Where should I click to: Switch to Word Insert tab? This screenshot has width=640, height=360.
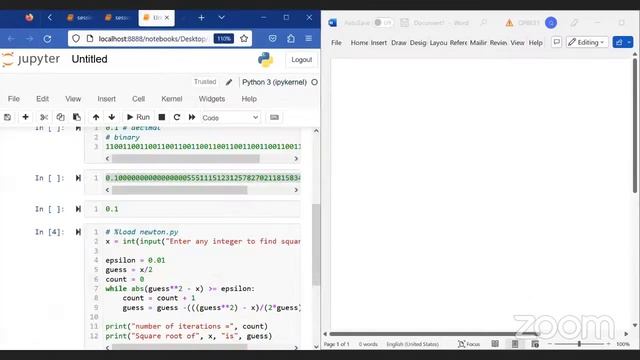(x=379, y=43)
